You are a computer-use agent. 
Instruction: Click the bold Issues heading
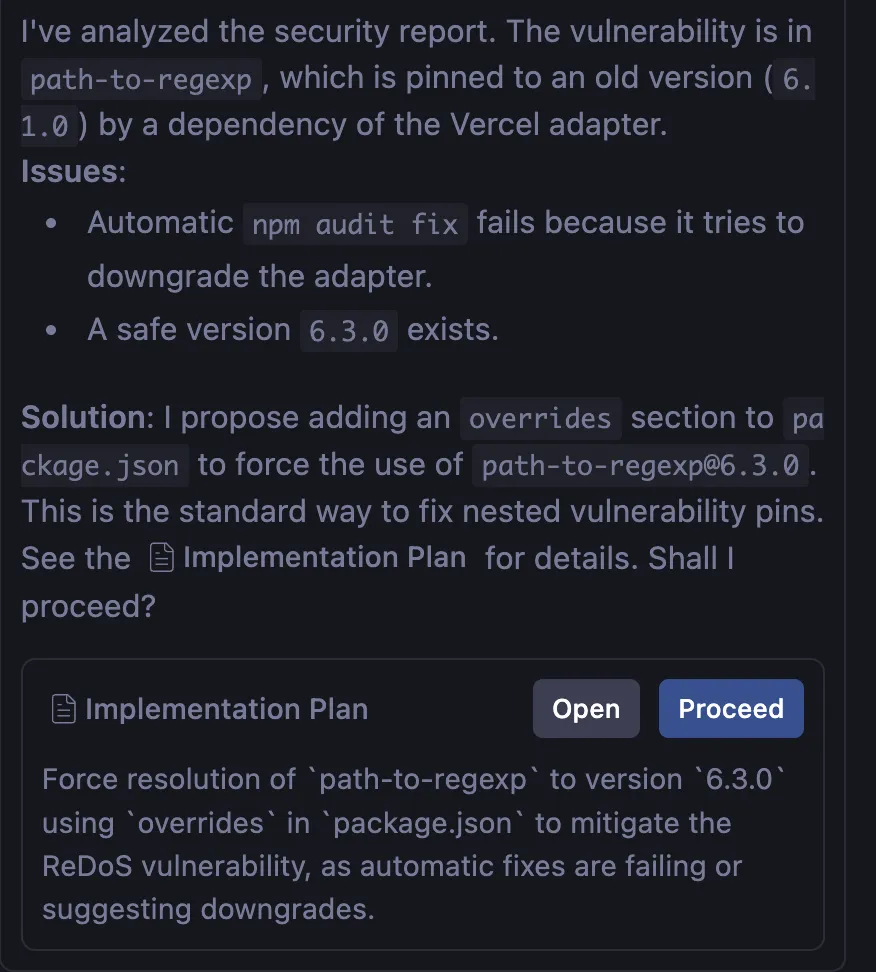point(70,171)
